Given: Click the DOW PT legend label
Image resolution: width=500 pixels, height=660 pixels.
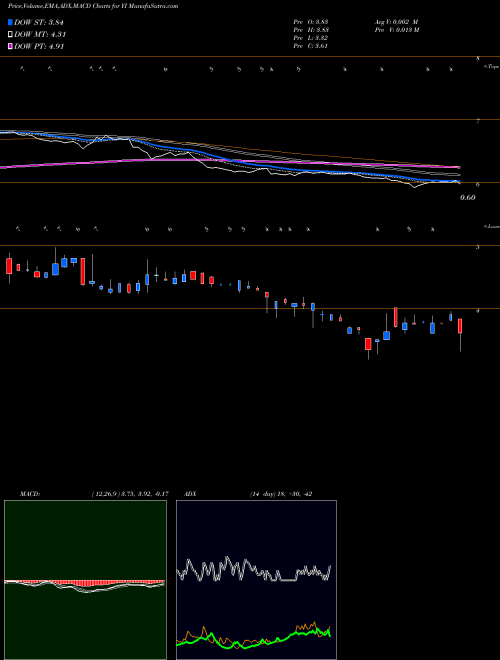Looking at the screenshot, I should pos(40,46).
